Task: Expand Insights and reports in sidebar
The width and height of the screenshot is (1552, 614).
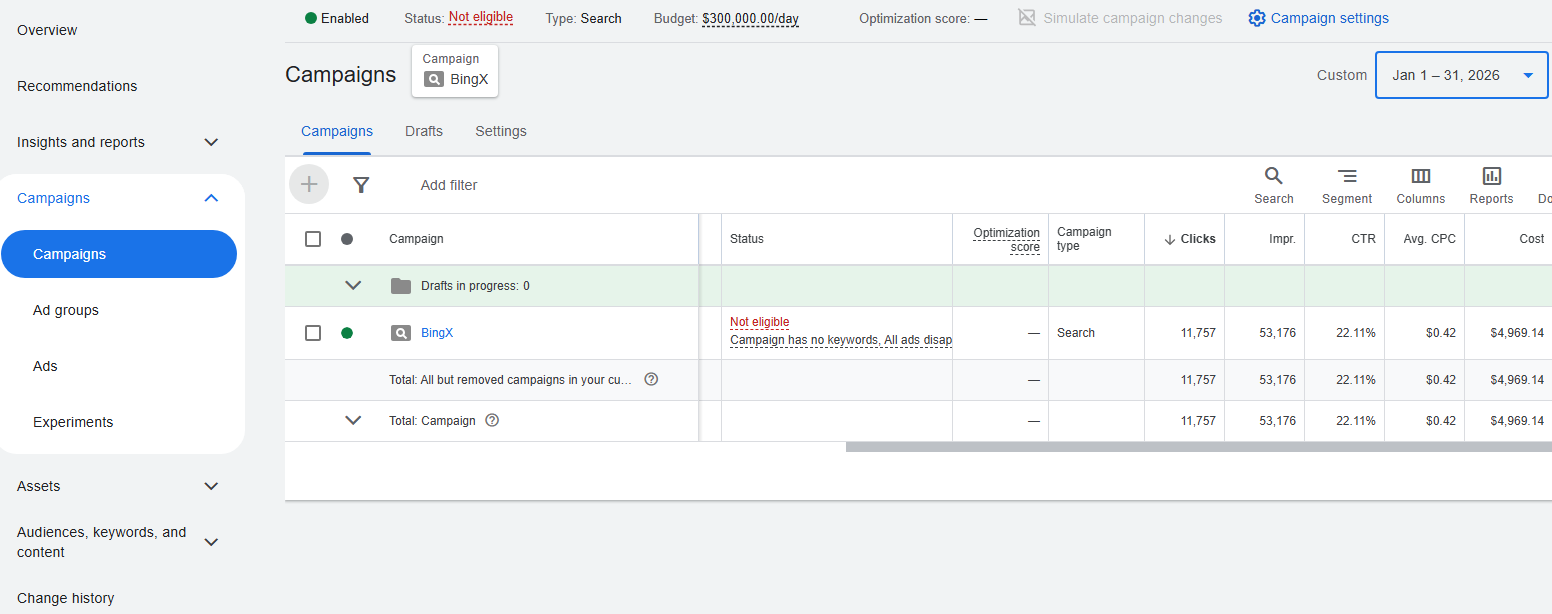Action: pos(211,142)
